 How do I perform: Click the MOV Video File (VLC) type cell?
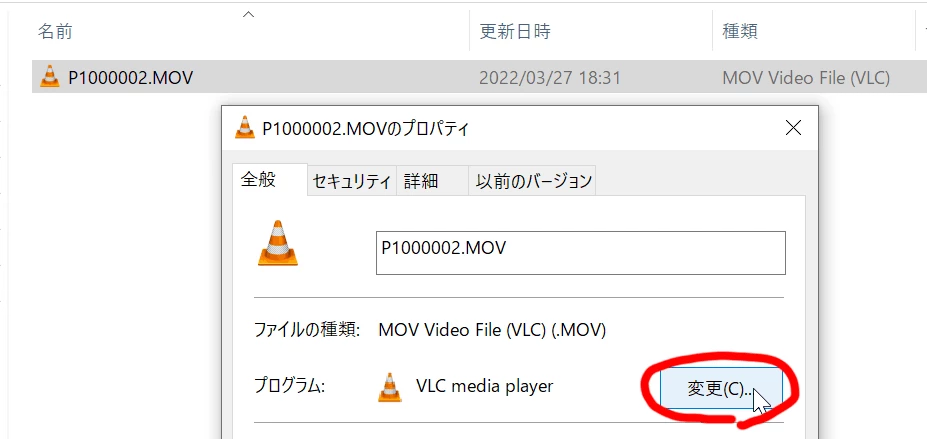coord(806,77)
